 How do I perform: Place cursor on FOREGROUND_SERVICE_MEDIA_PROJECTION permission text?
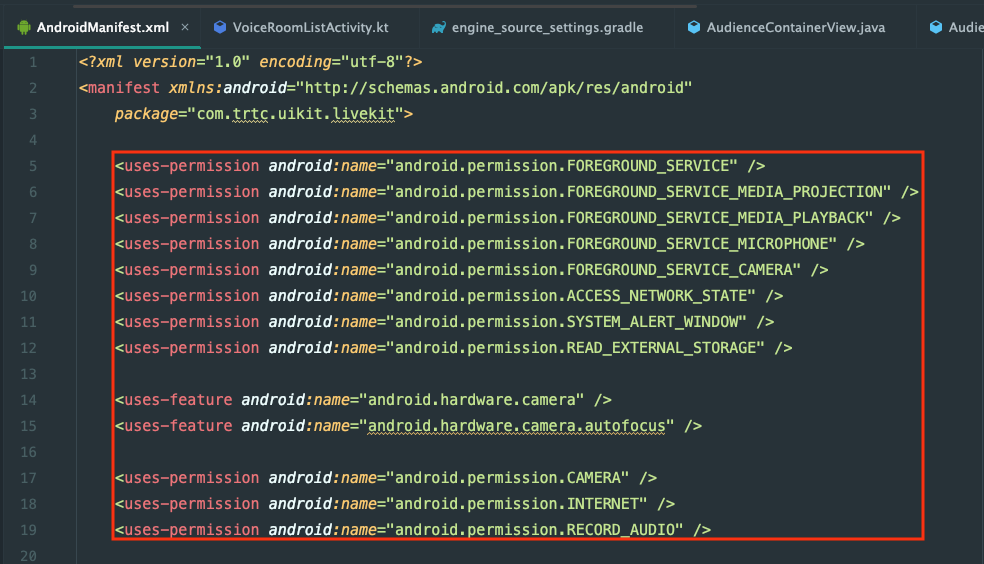(726, 192)
